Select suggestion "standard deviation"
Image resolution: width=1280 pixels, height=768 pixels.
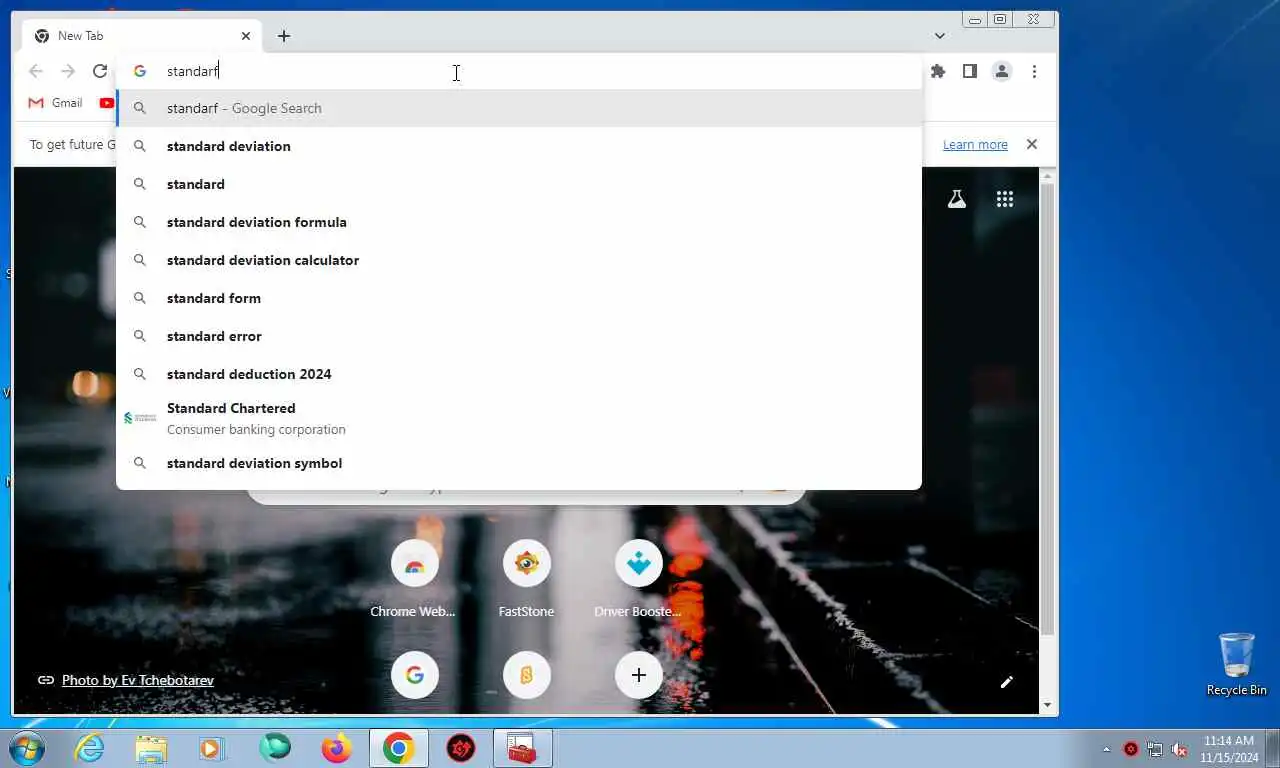click(519, 146)
